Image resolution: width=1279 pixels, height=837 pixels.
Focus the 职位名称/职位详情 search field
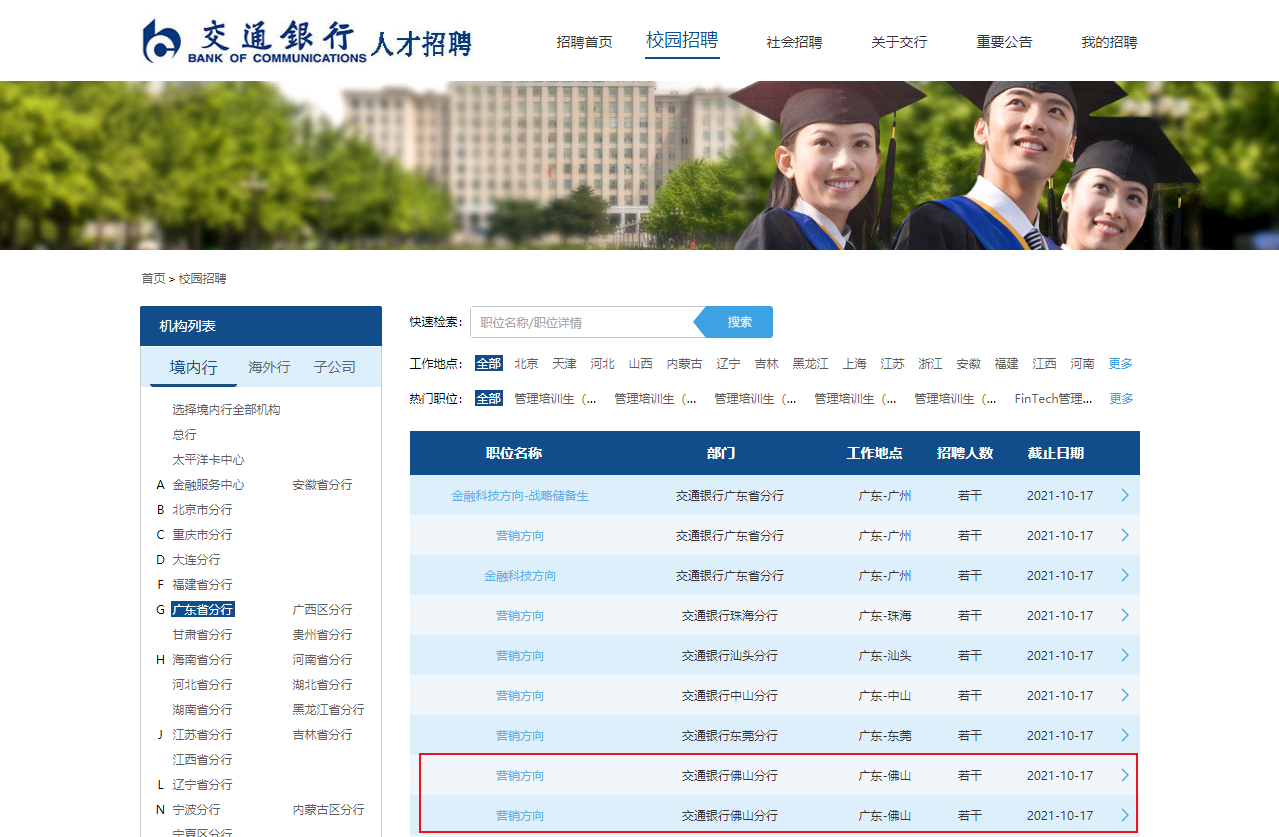click(x=582, y=322)
